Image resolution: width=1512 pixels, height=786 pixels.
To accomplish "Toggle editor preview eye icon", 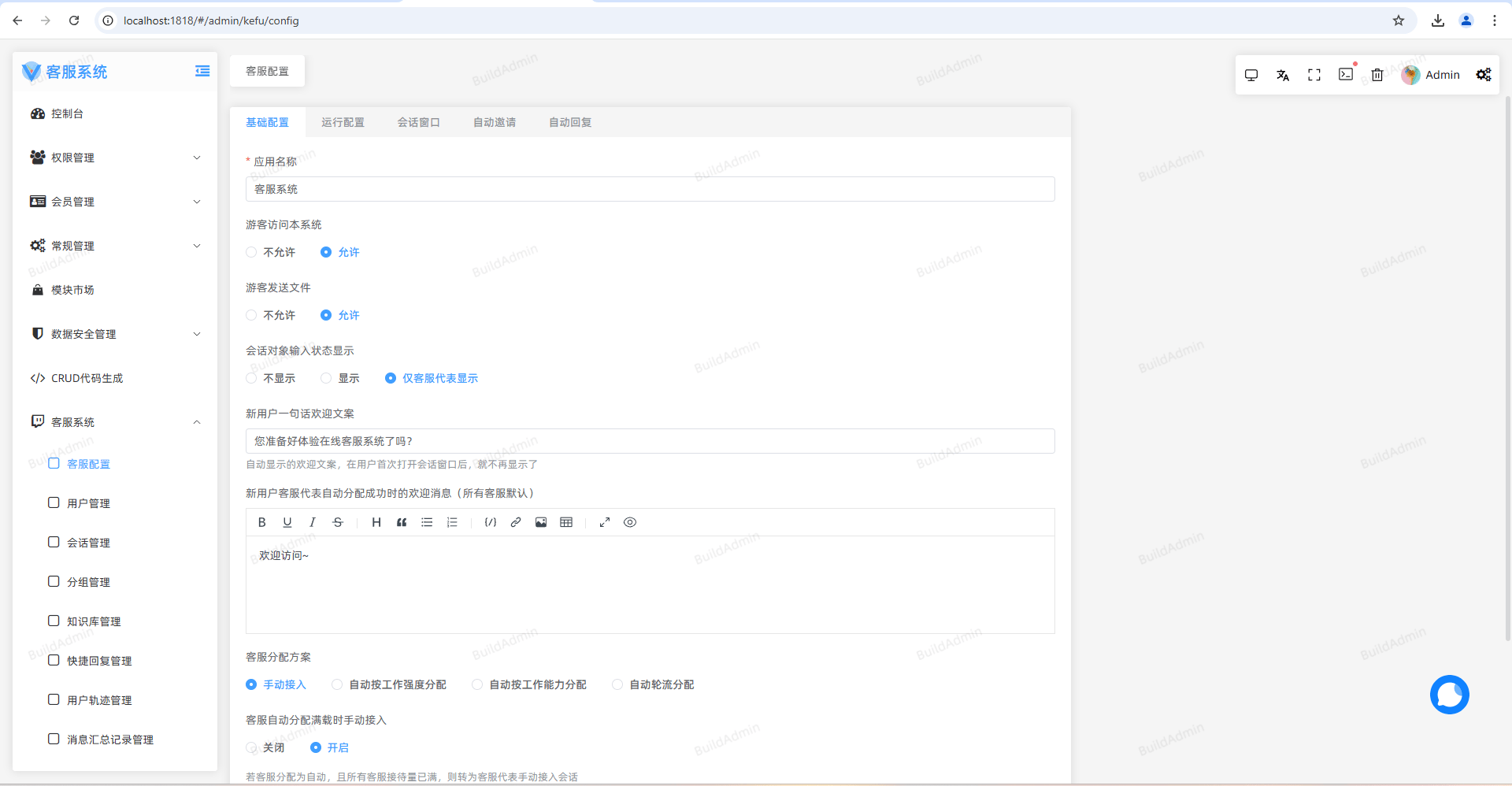I will pyautogui.click(x=630, y=522).
